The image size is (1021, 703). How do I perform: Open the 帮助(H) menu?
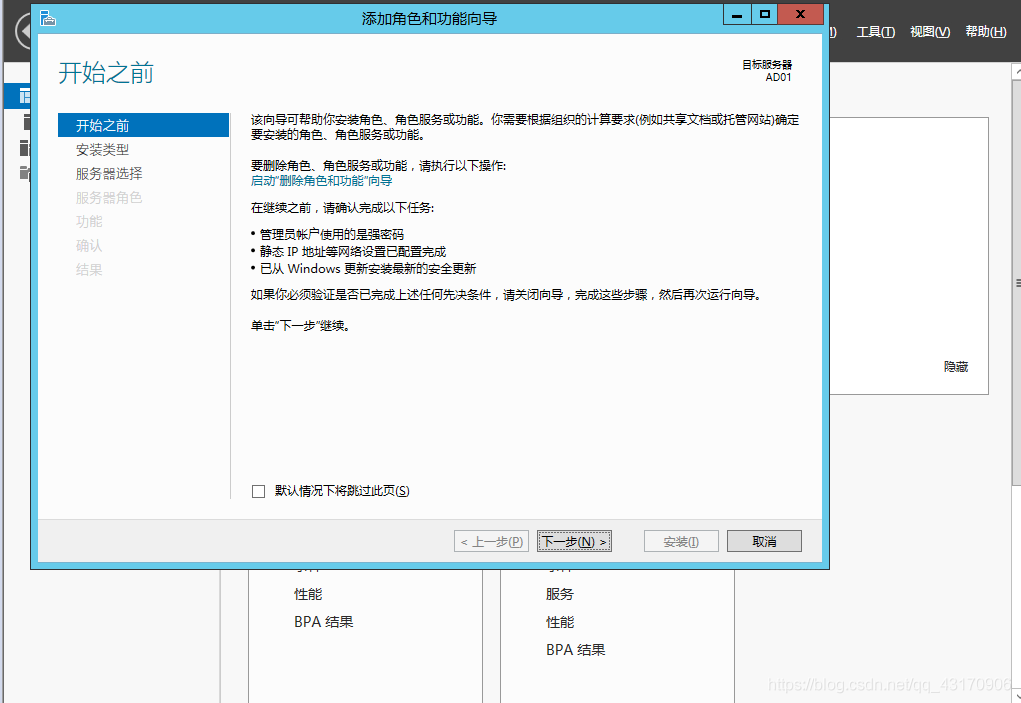[x=985, y=32]
